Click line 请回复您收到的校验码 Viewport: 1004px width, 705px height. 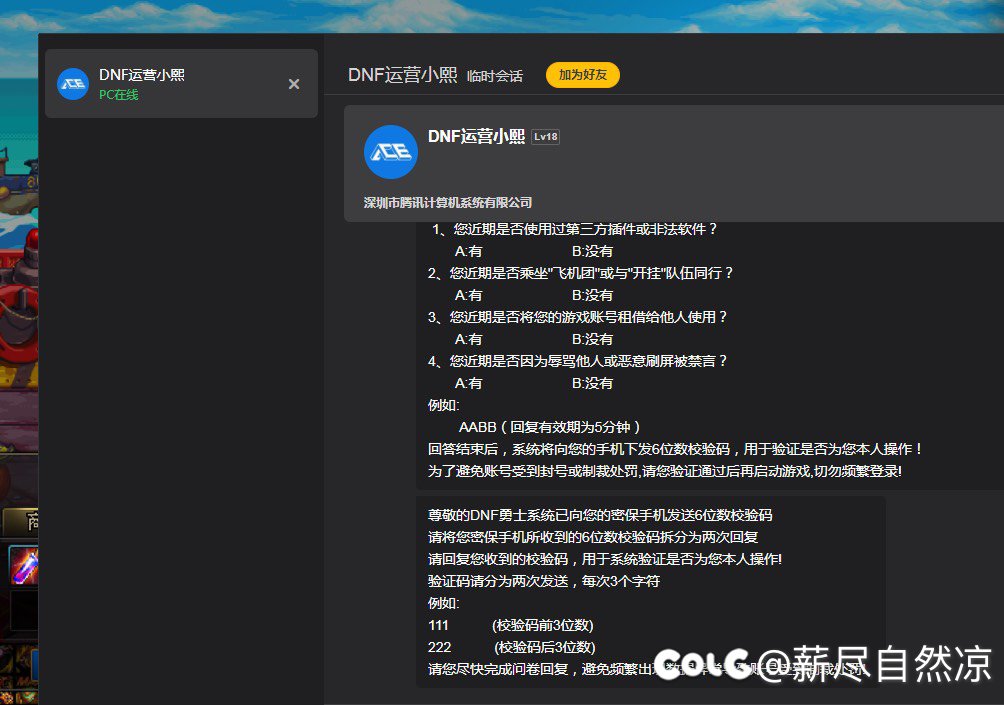click(605, 559)
